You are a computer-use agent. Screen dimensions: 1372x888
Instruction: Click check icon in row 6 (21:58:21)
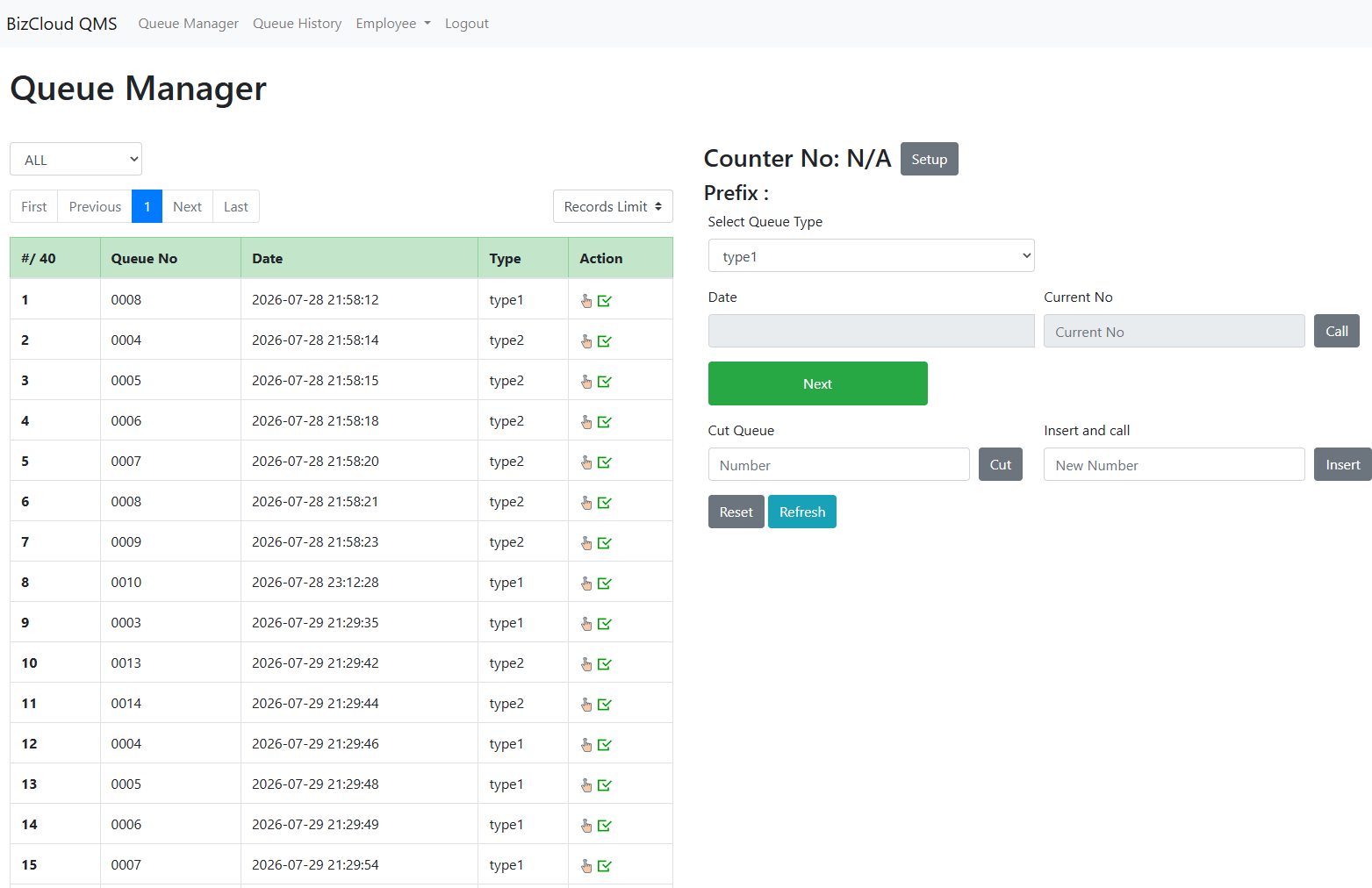605,503
